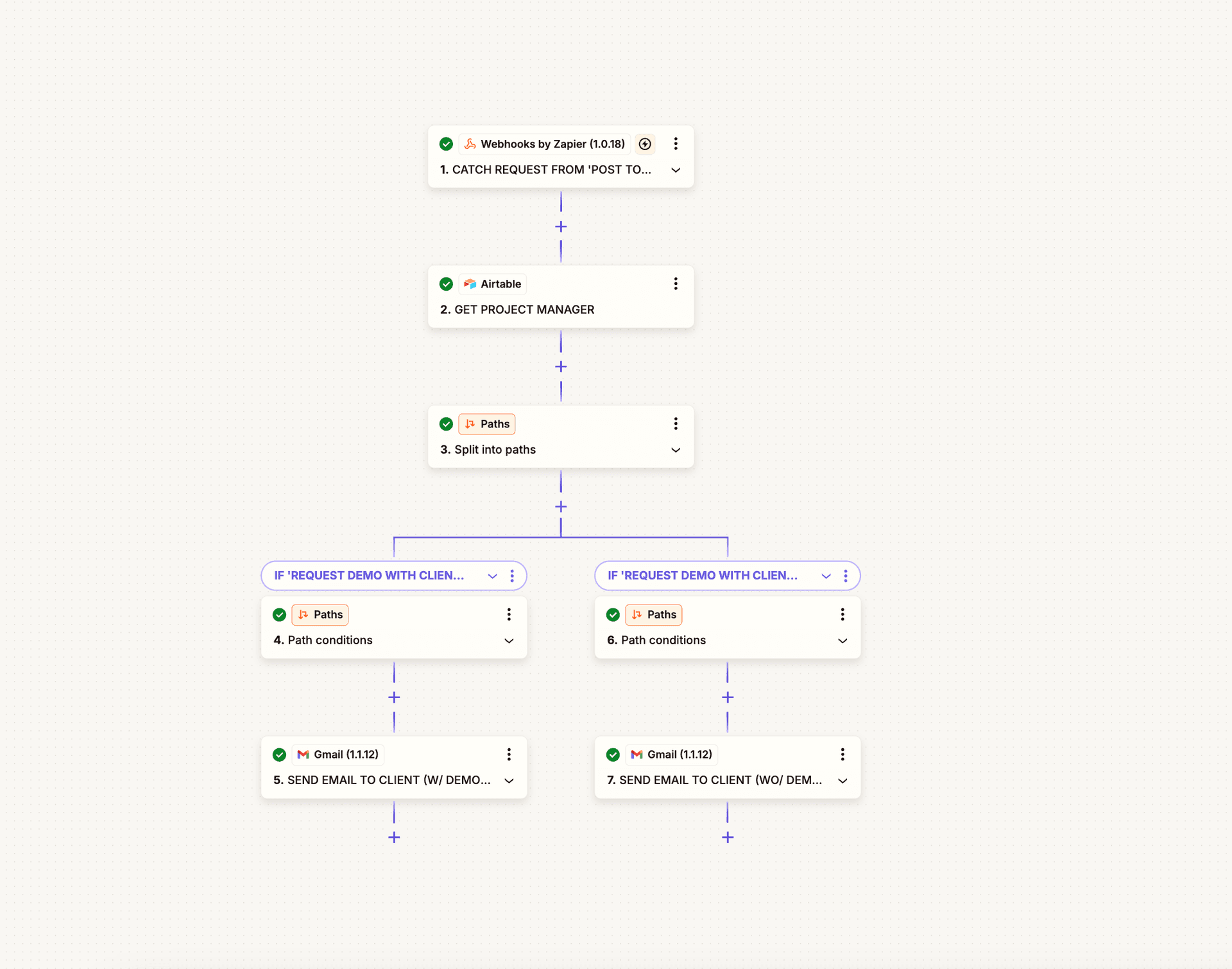Click the Paths badge on step 3
1232x969 pixels.
pos(487,424)
